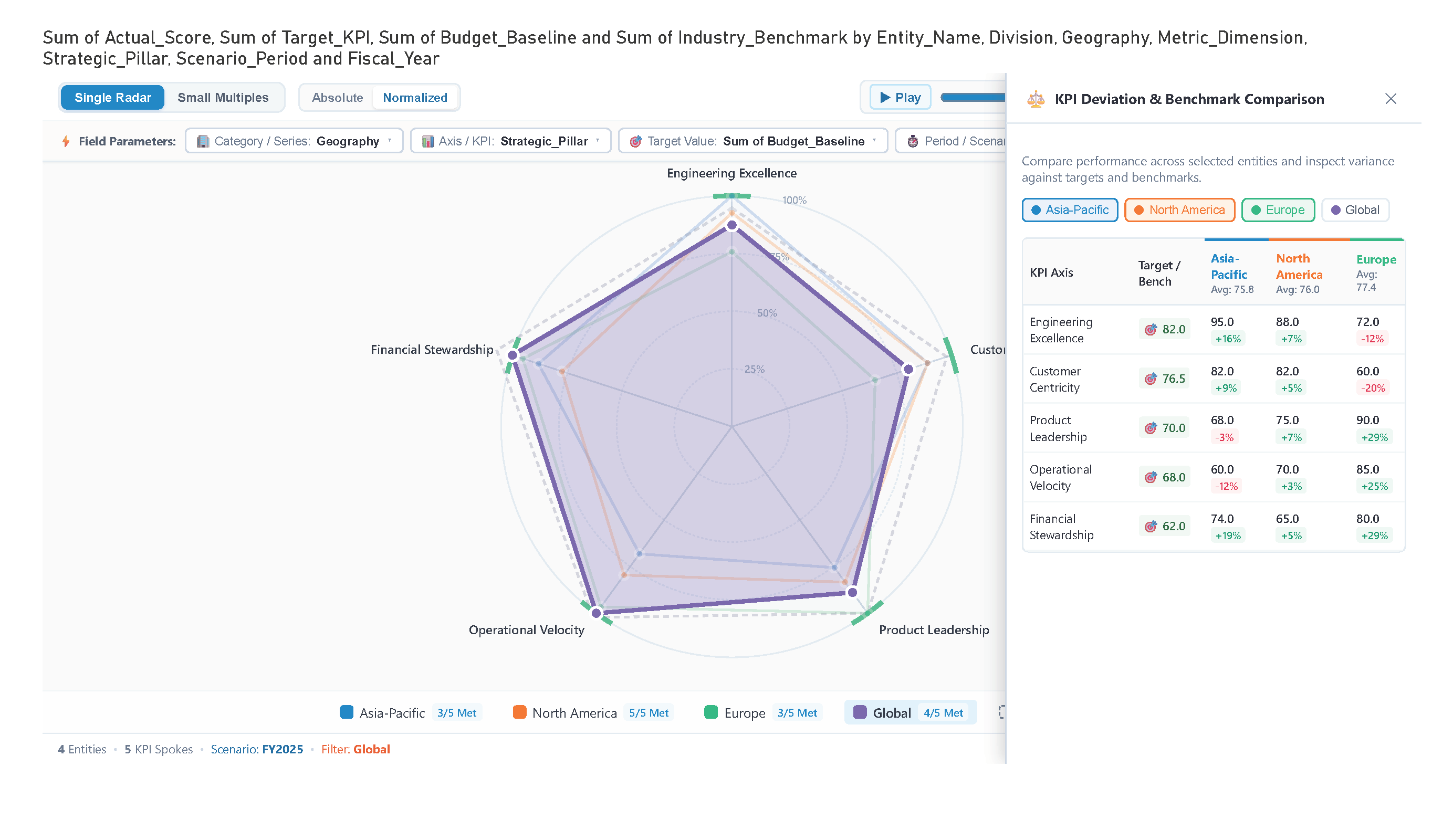Toggle the Asia-Pacific chip in comparison panel
The width and height of the screenshot is (1453, 840).
point(1070,210)
